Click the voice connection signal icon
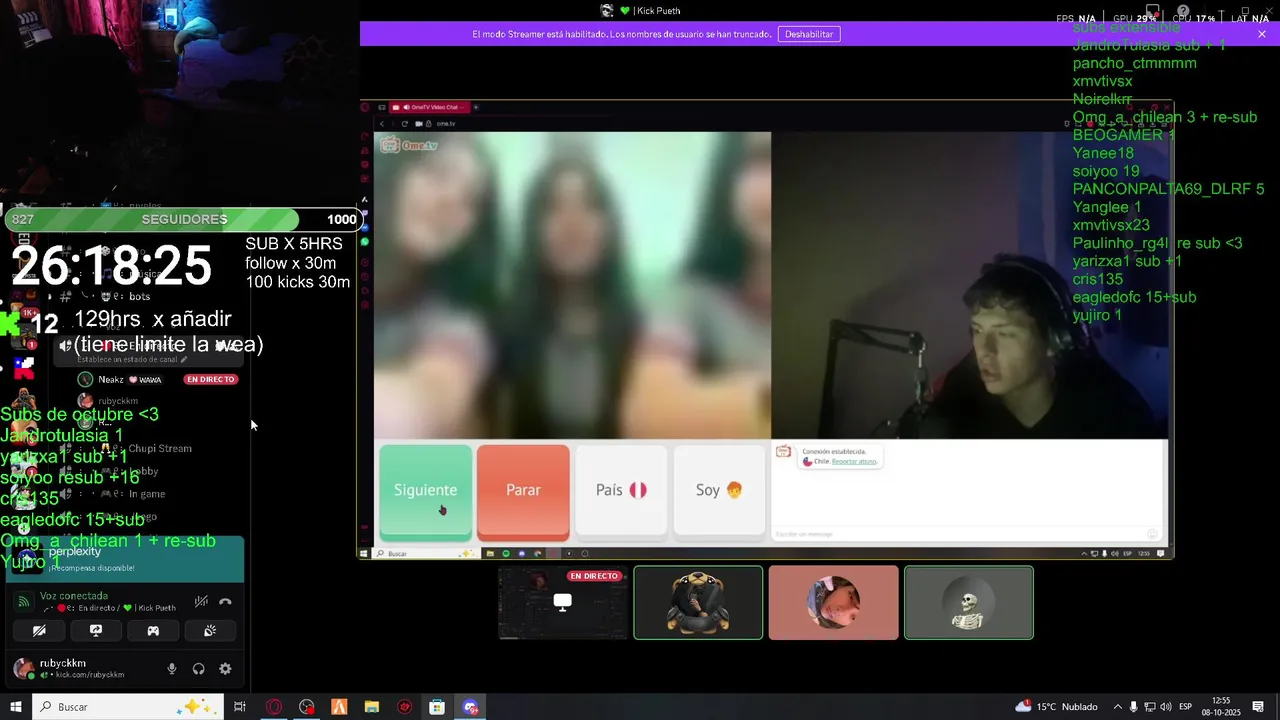 (24, 601)
